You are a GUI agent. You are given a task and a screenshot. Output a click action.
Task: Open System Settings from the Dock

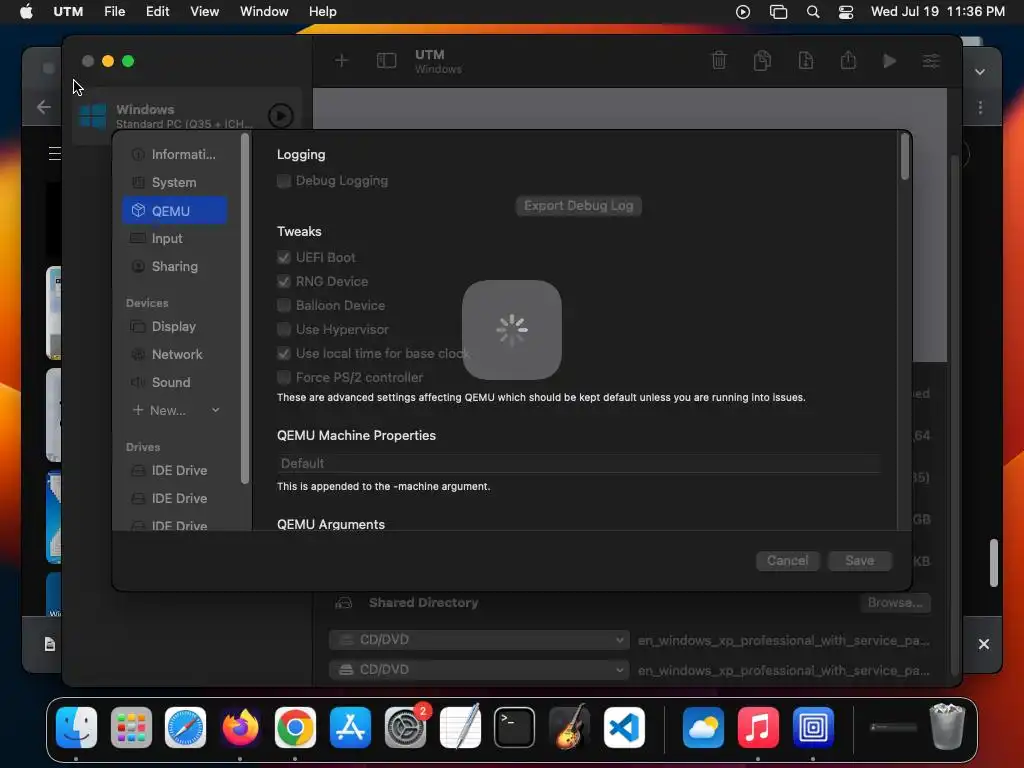click(x=405, y=728)
